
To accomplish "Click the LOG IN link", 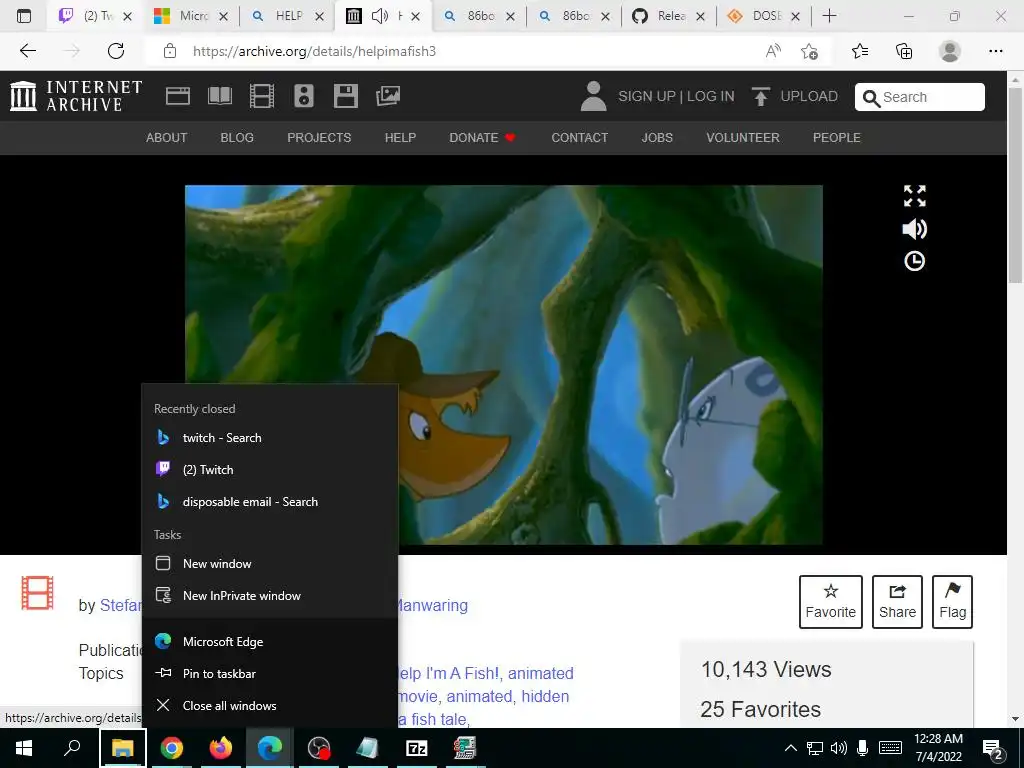I will click(711, 97).
